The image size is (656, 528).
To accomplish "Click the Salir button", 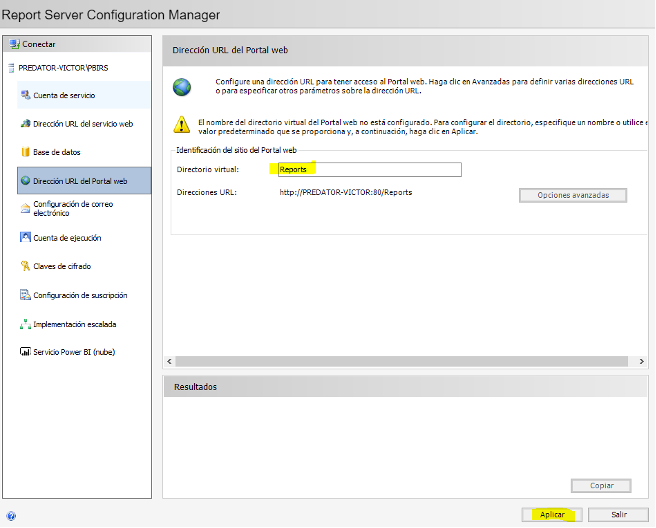I will (622, 514).
